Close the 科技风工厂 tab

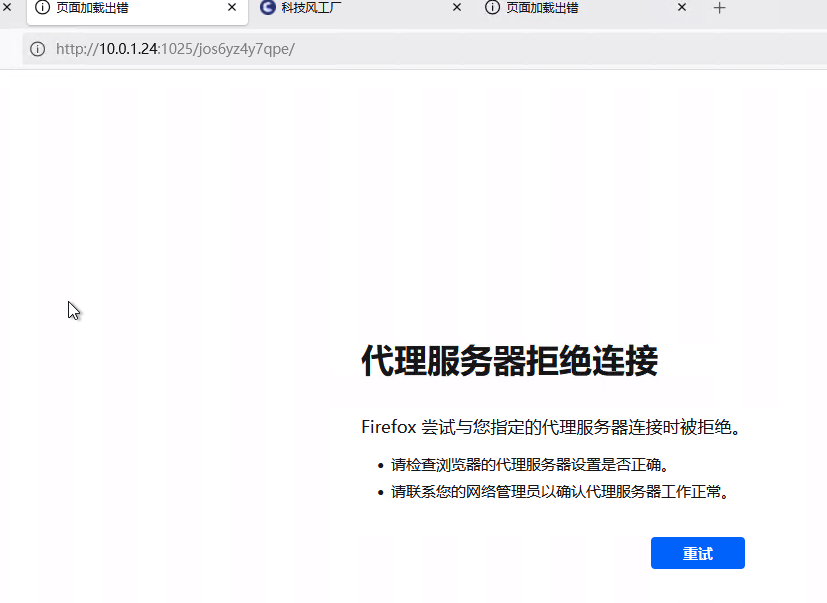click(x=457, y=7)
